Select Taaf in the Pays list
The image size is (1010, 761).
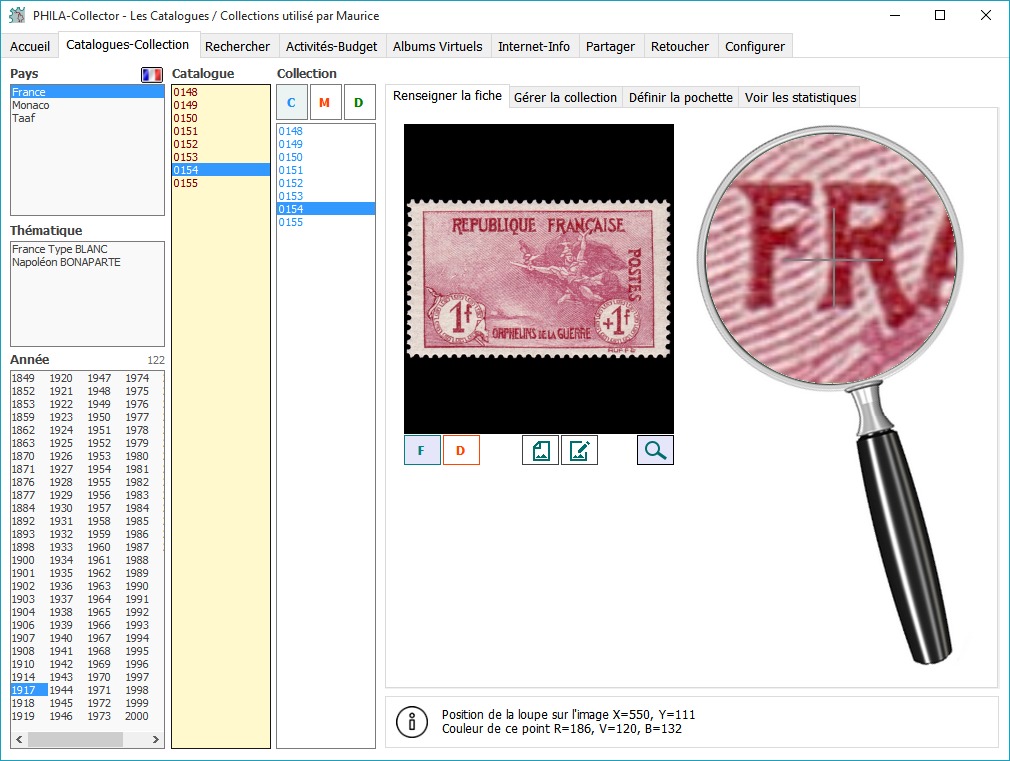tap(88, 118)
